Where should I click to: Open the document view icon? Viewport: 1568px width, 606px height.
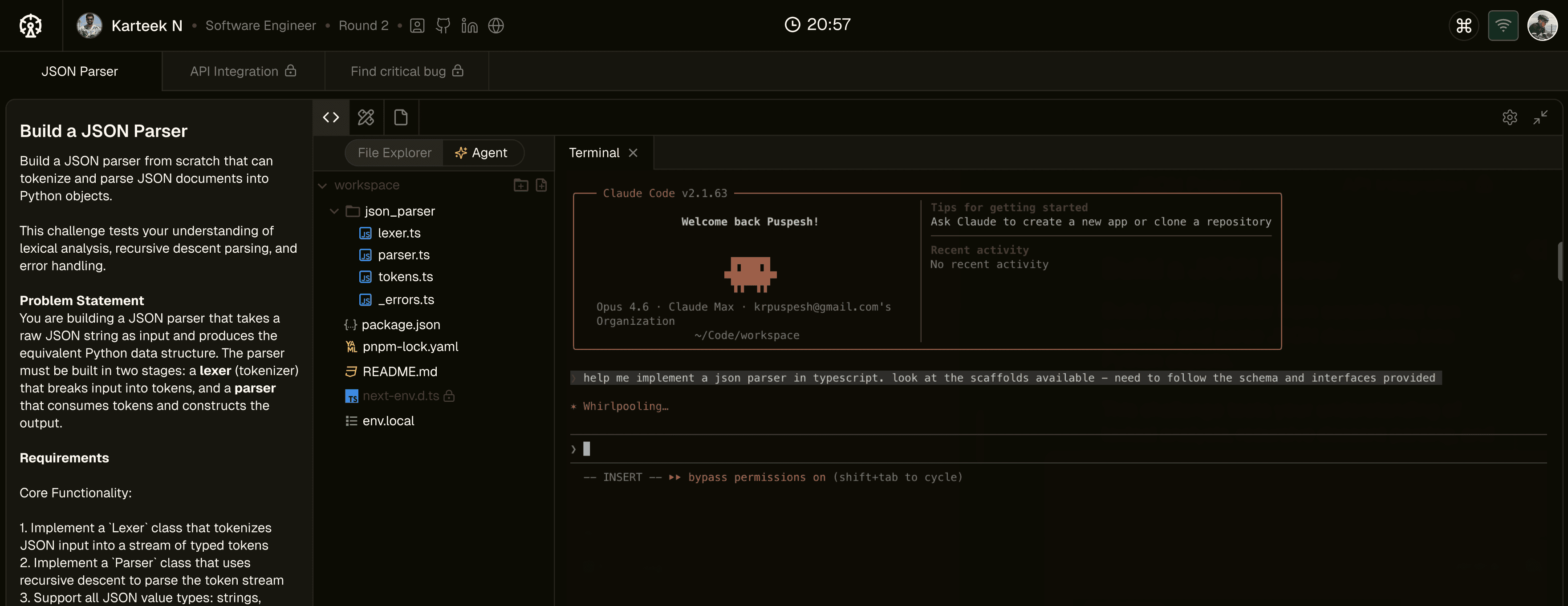coord(401,117)
